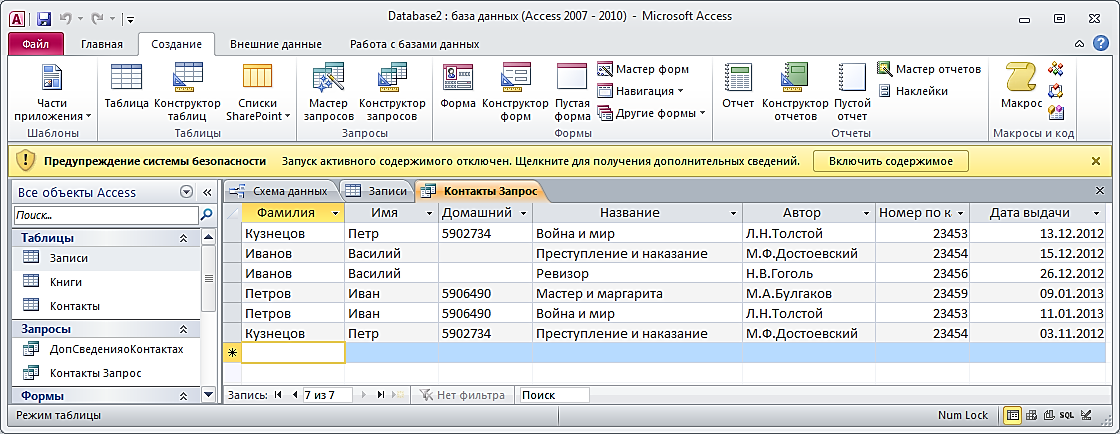Open Навигация forms dropdown
Viewport: 1120px width, 434px height.
click(640, 91)
